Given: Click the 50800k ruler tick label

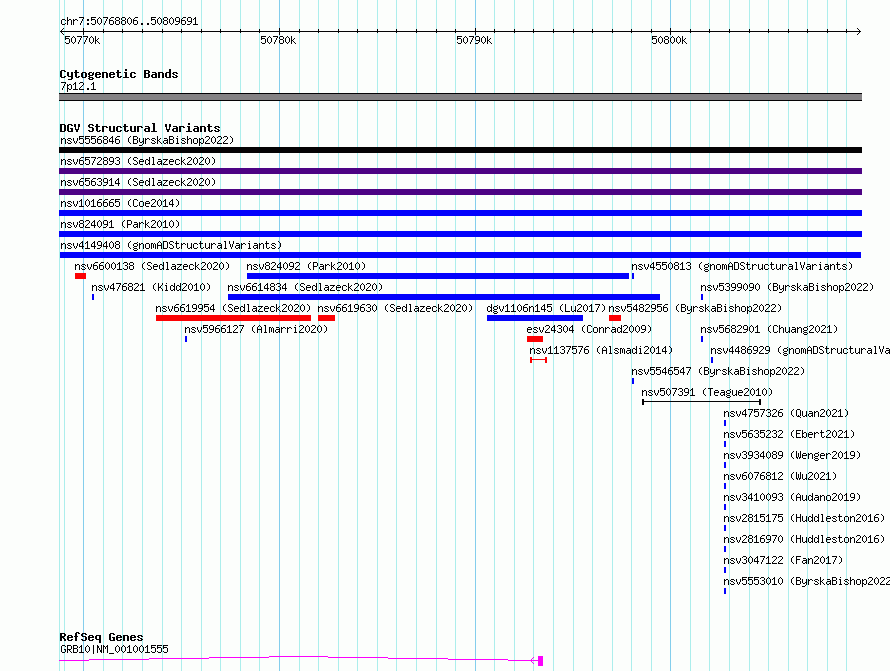Looking at the screenshot, I should tap(669, 40).
